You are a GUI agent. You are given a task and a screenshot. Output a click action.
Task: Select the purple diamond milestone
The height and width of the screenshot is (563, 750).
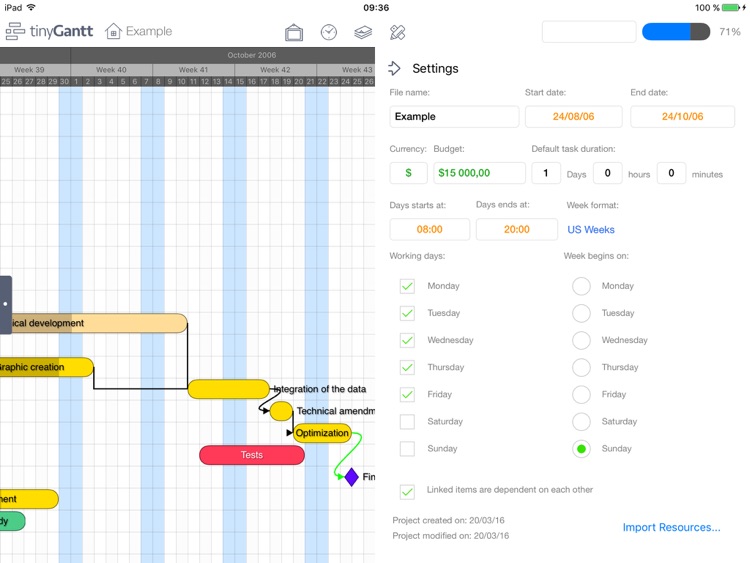point(351,477)
